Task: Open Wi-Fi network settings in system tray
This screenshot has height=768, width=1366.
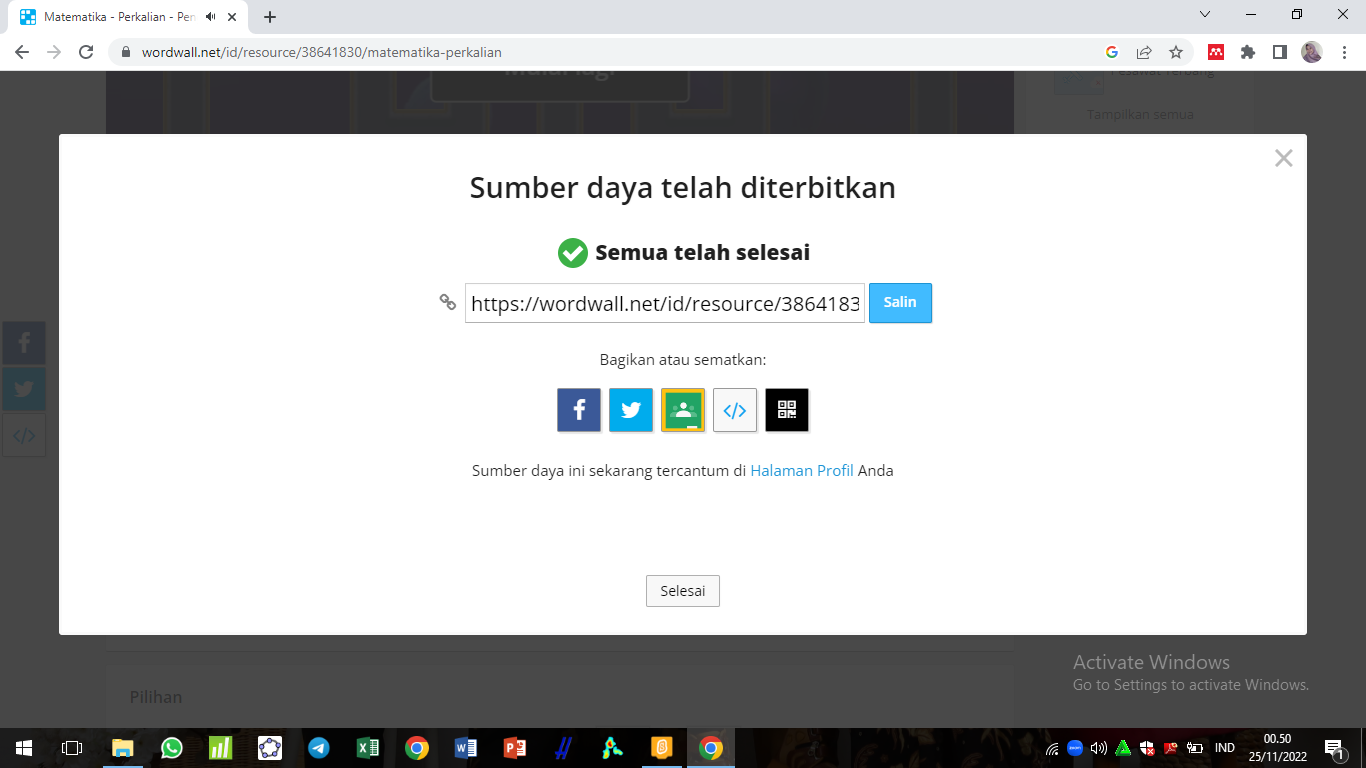Action: pos(1052,748)
